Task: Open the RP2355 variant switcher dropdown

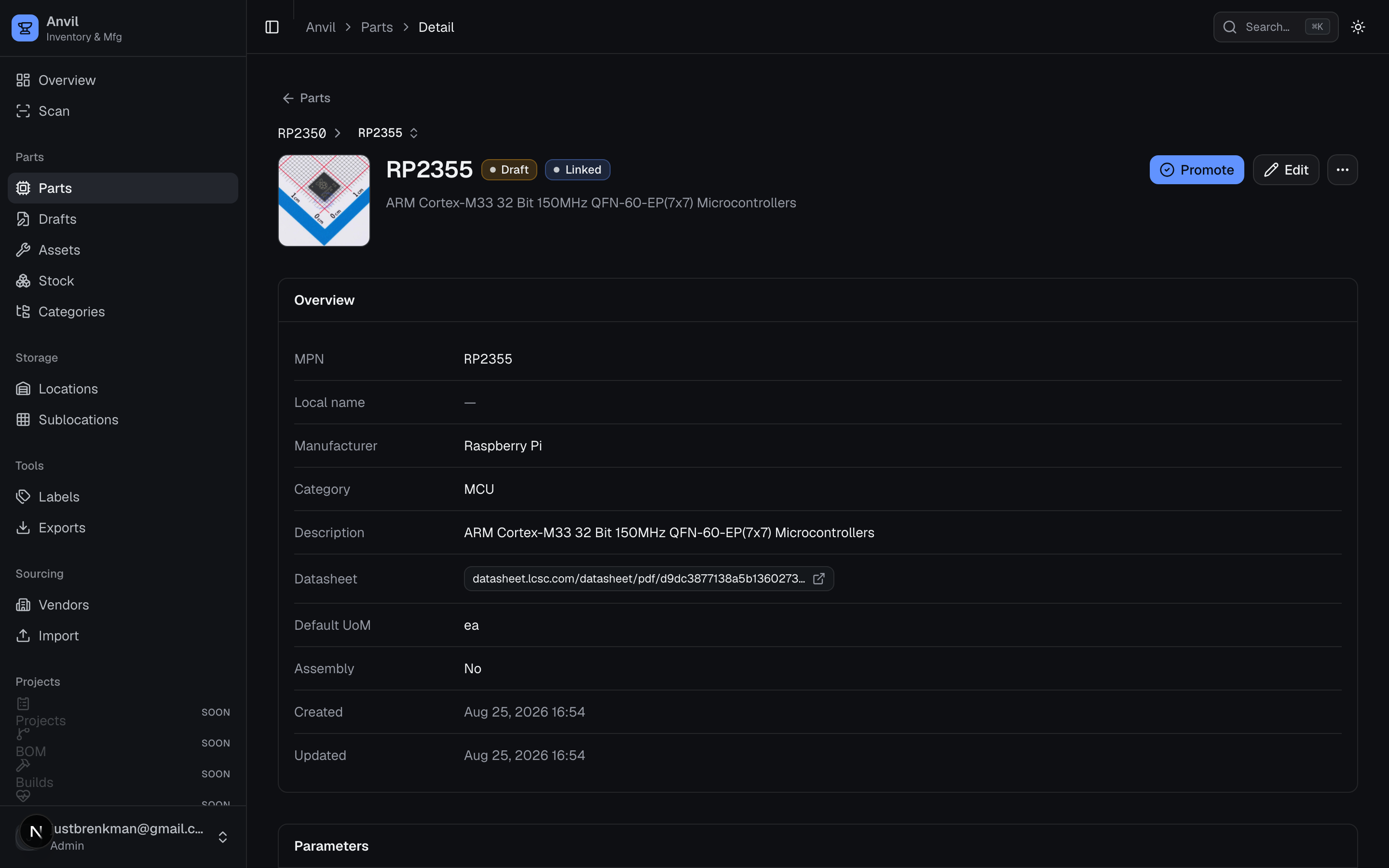Action: [388, 133]
